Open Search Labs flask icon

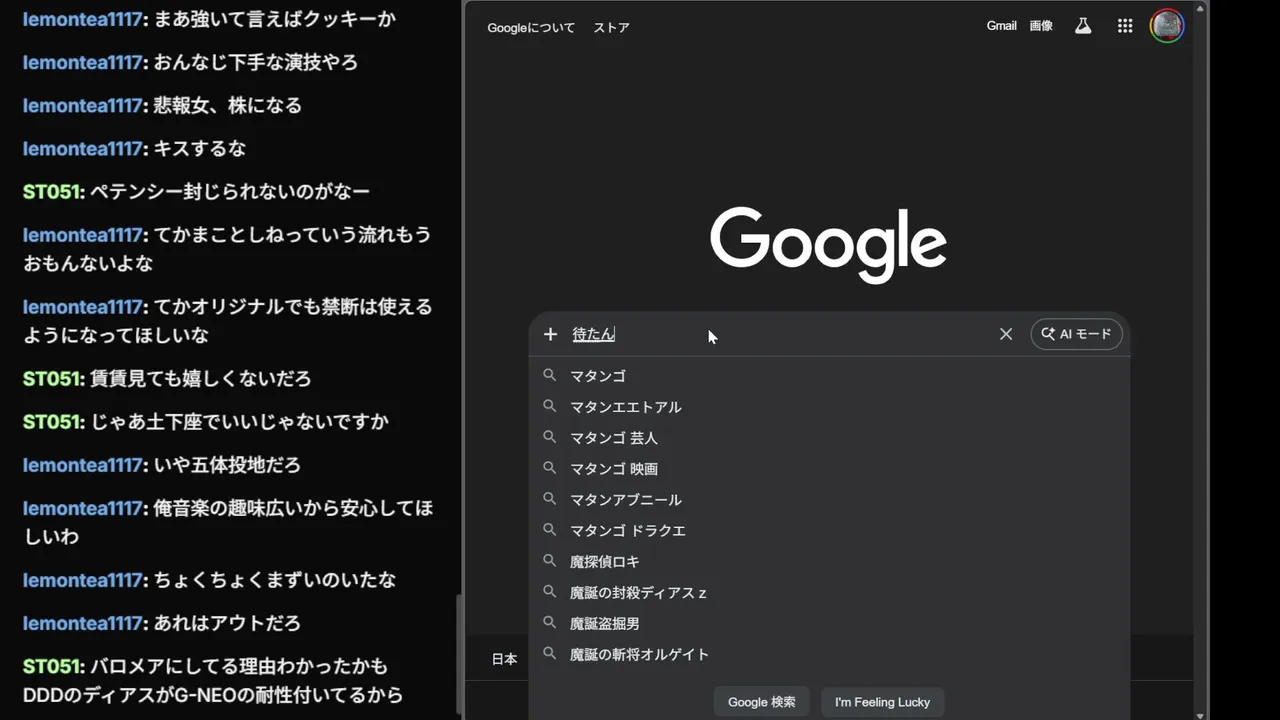pyautogui.click(x=1083, y=26)
